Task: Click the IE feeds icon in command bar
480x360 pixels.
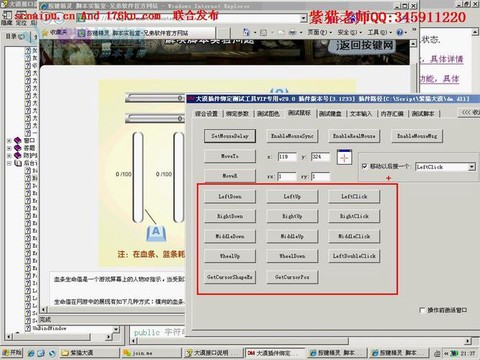Action: 263,32
